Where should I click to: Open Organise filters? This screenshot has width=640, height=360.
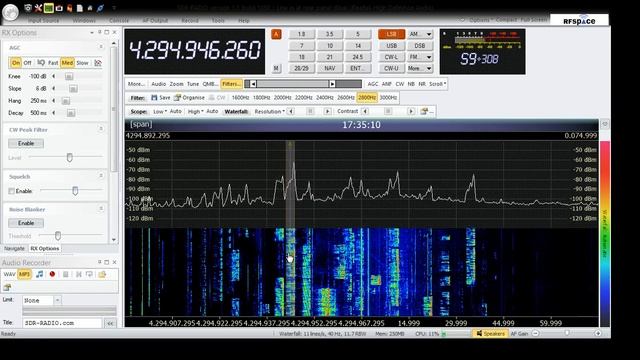189,98
